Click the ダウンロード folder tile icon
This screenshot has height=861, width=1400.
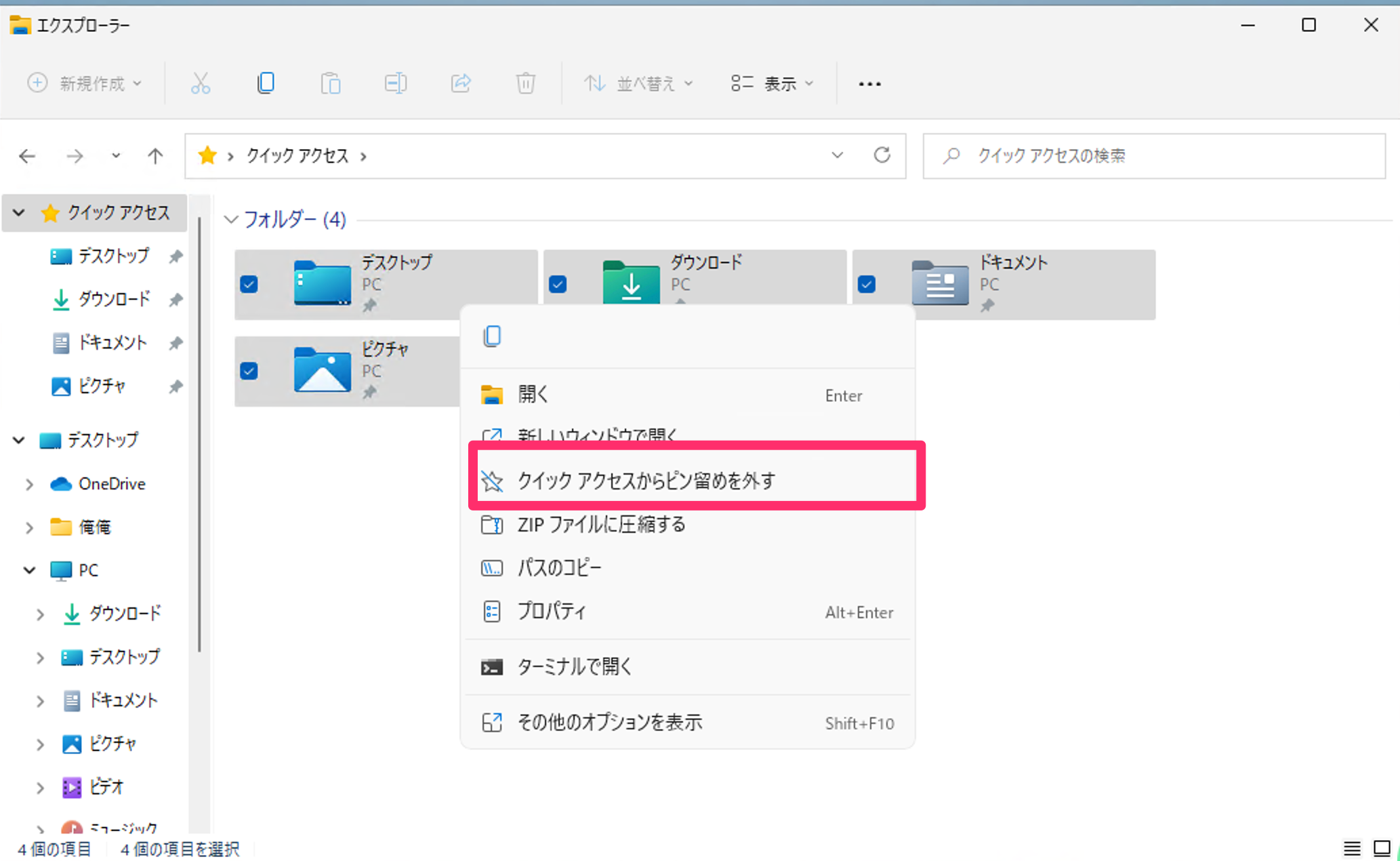pos(631,283)
